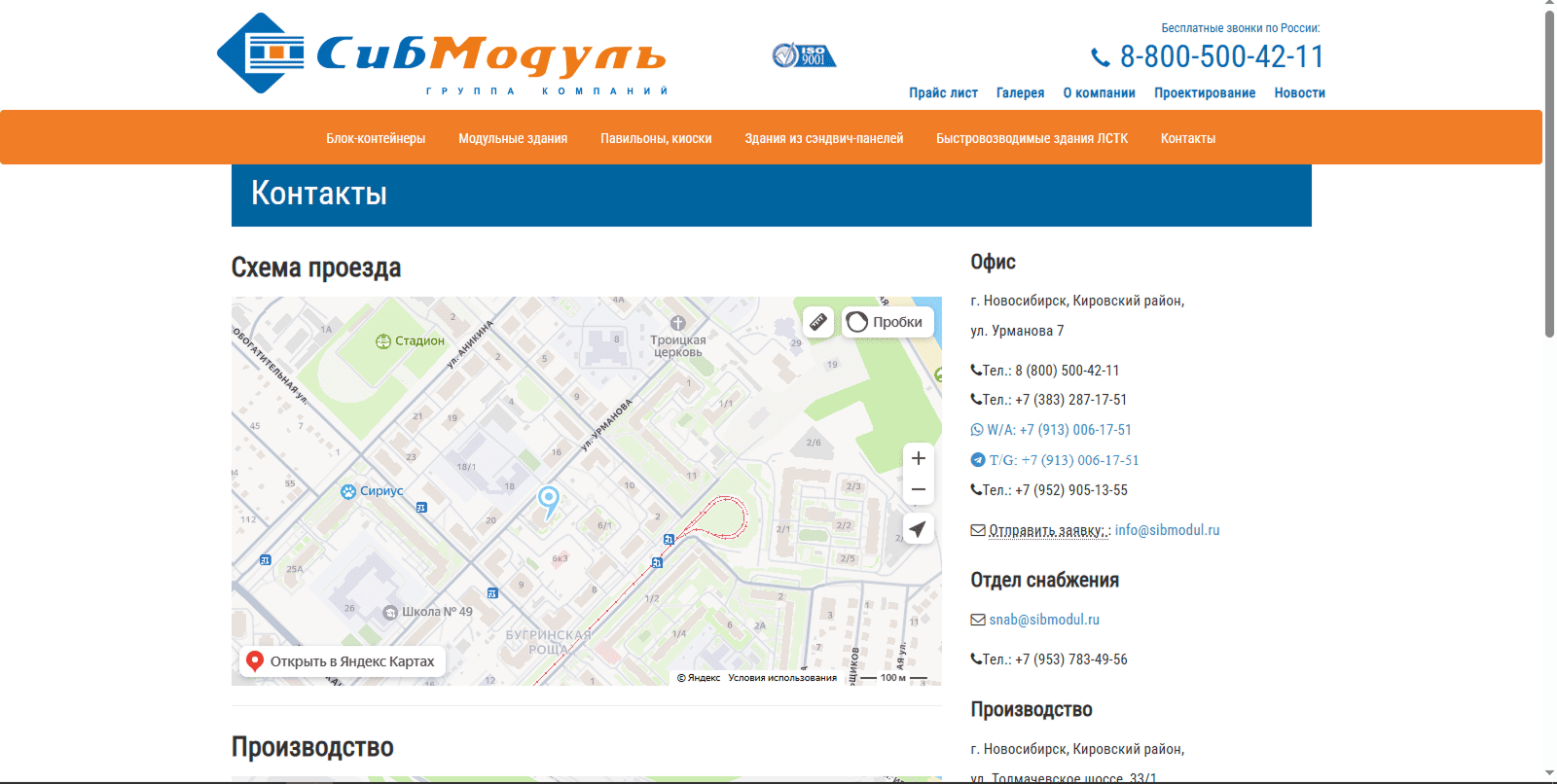1557x784 pixels.
Task: Open Здания из сэндвич-панелей menu item
Action: 824,138
